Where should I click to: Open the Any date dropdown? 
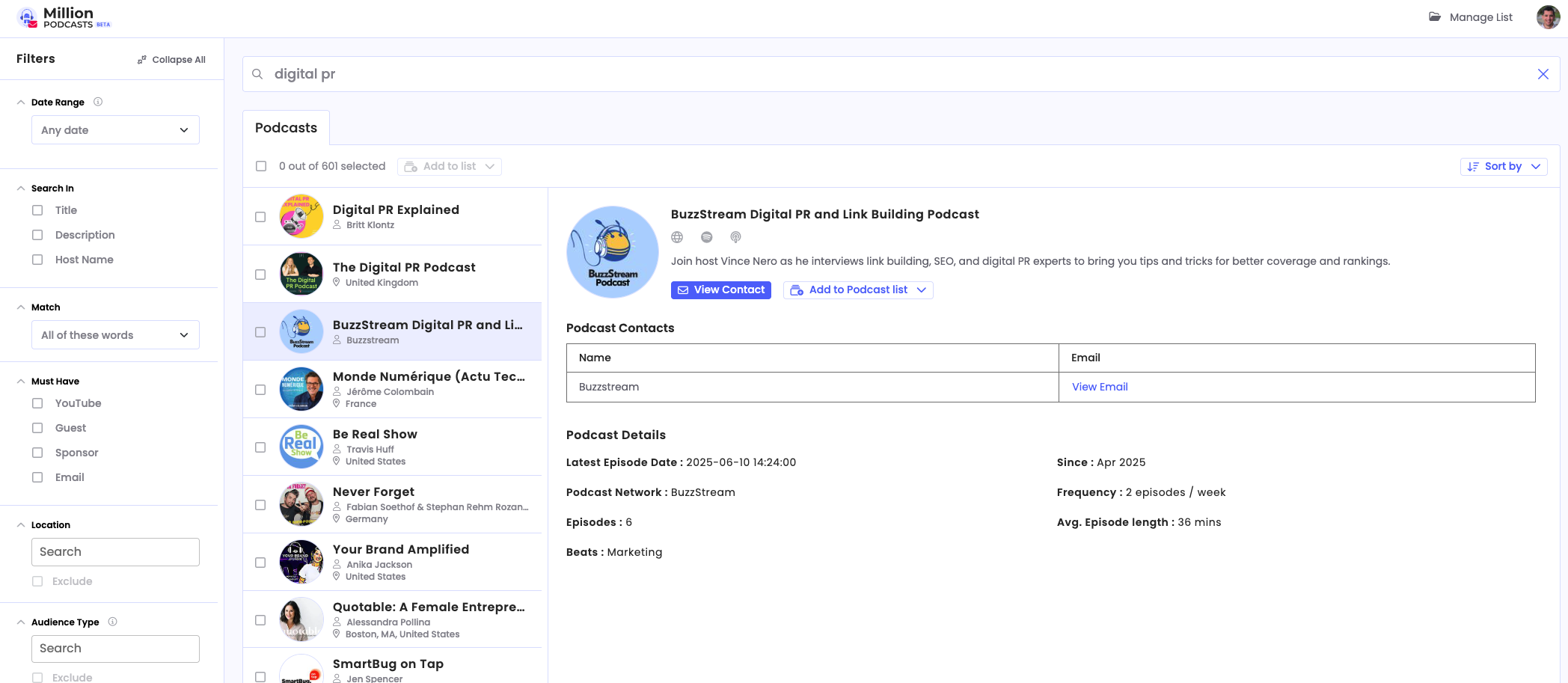pyautogui.click(x=115, y=130)
